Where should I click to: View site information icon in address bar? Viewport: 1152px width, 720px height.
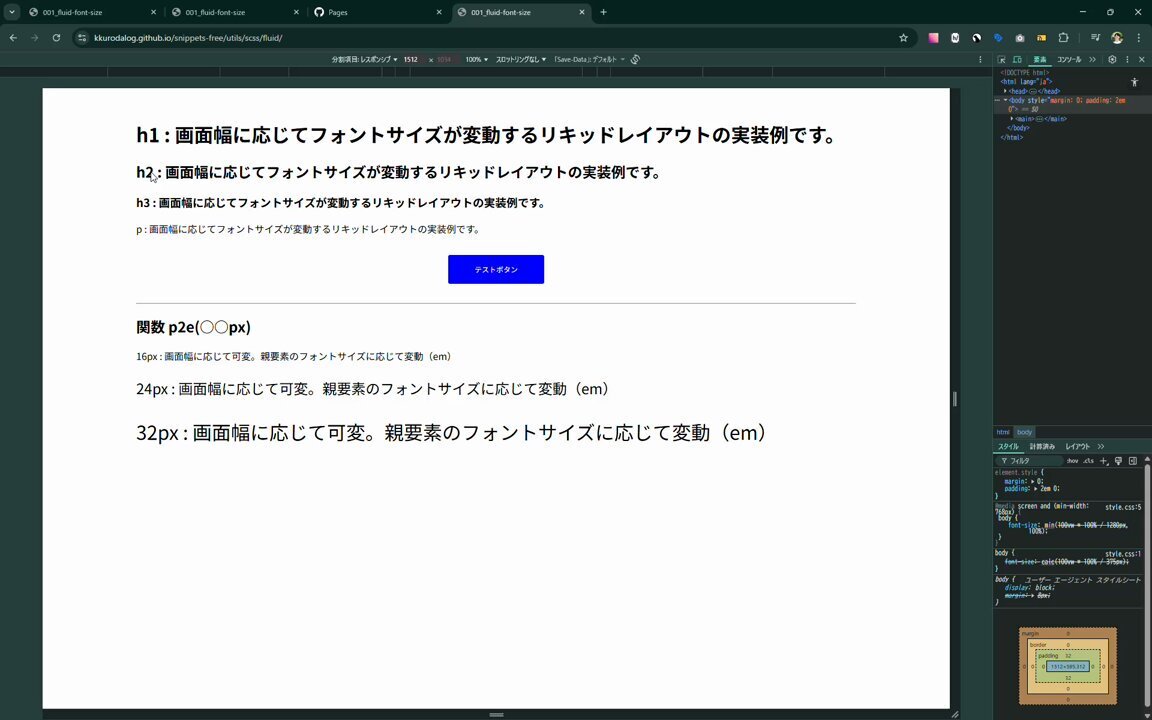[x=82, y=37]
